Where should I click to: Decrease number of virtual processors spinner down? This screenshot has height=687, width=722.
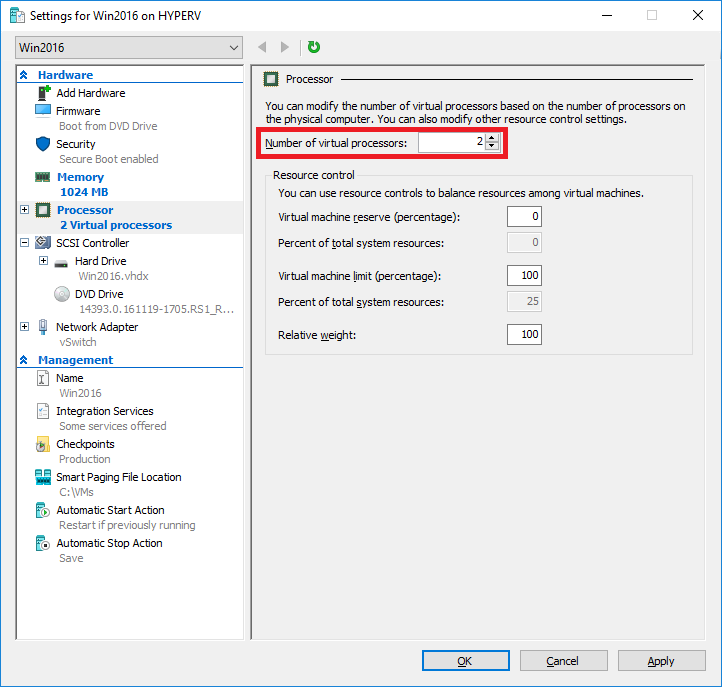[492, 146]
